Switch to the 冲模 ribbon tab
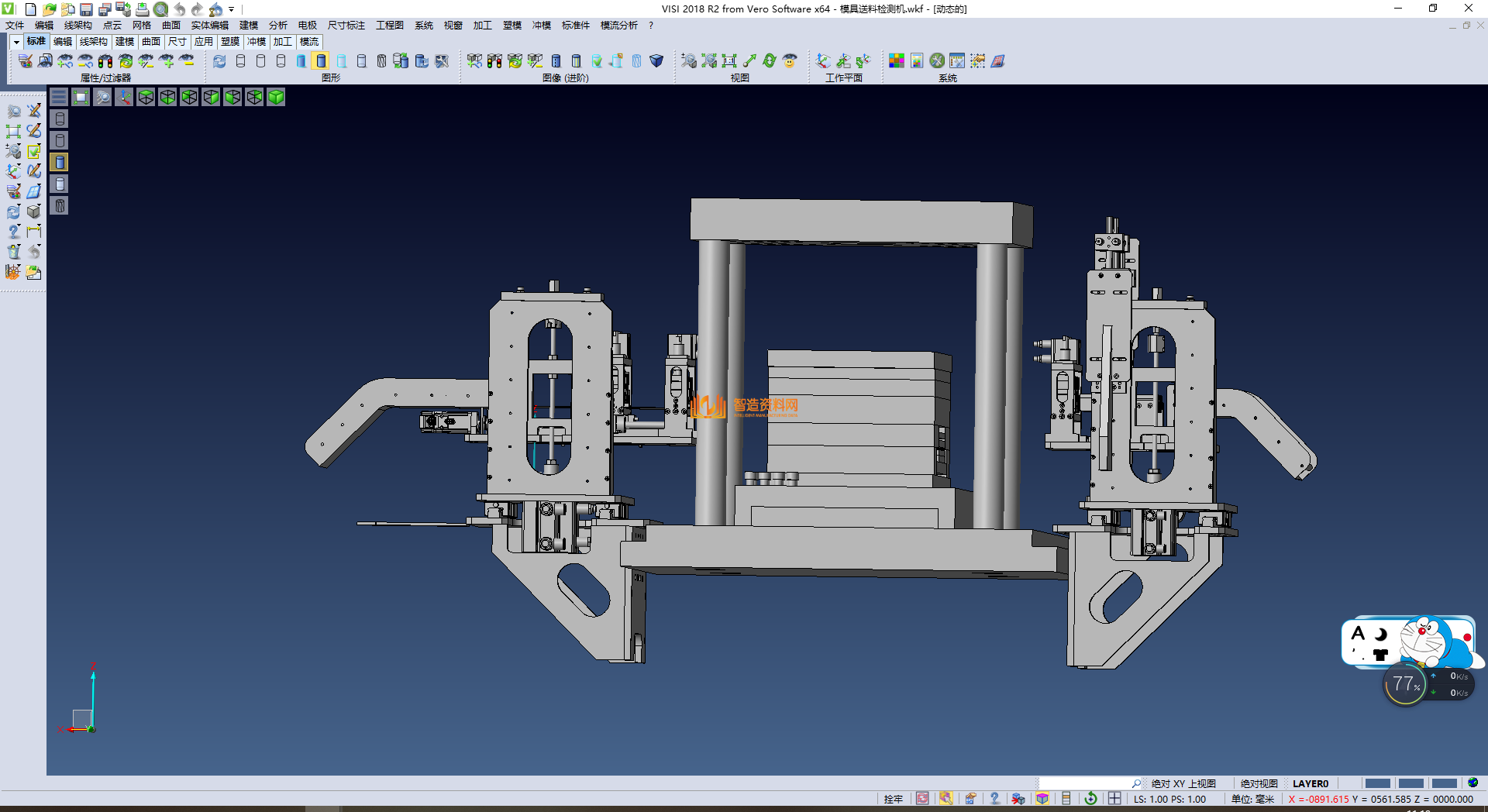 tap(256, 42)
